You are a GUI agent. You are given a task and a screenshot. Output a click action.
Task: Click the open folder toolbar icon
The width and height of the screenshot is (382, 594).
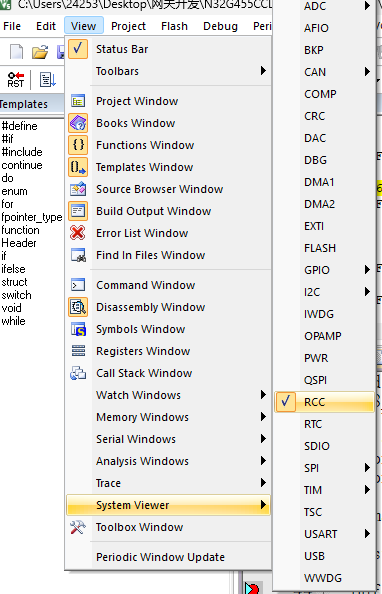pos(39,52)
